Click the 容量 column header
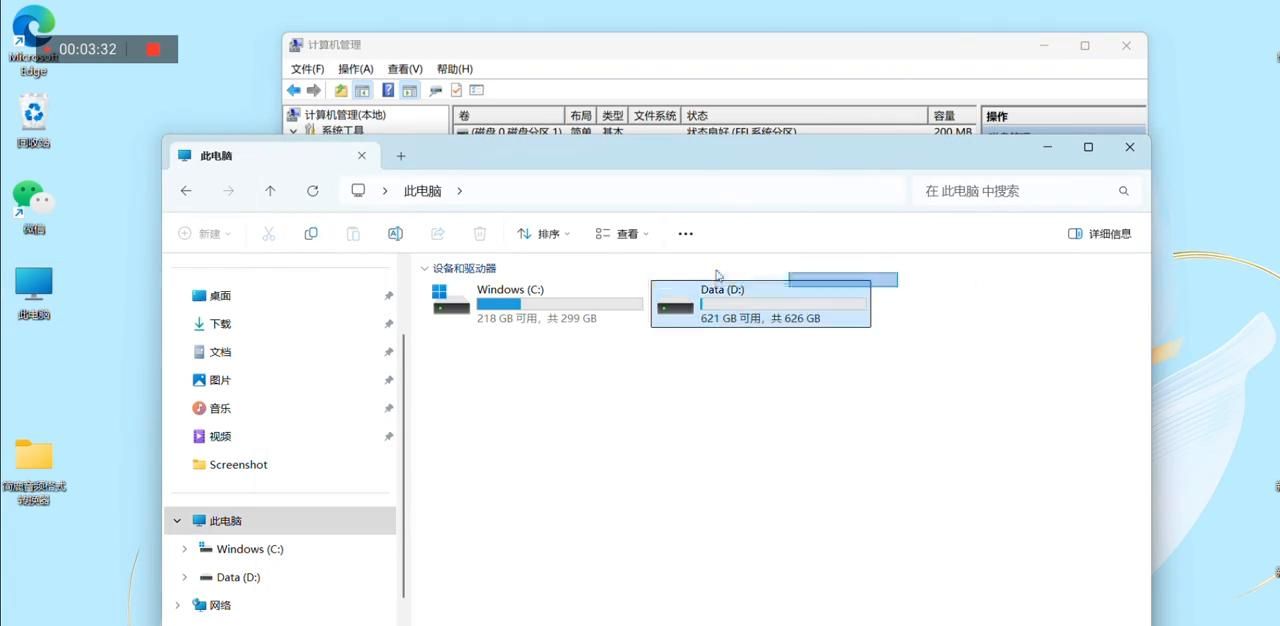Screen dimensions: 1280x626 (x=952, y=116)
